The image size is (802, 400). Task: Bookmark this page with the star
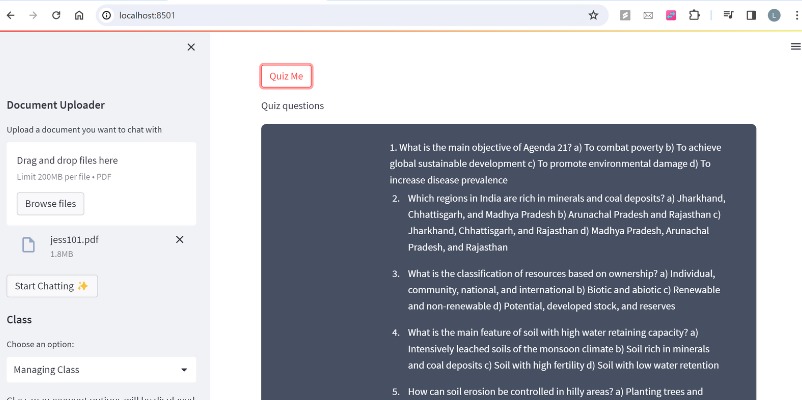pyautogui.click(x=593, y=15)
